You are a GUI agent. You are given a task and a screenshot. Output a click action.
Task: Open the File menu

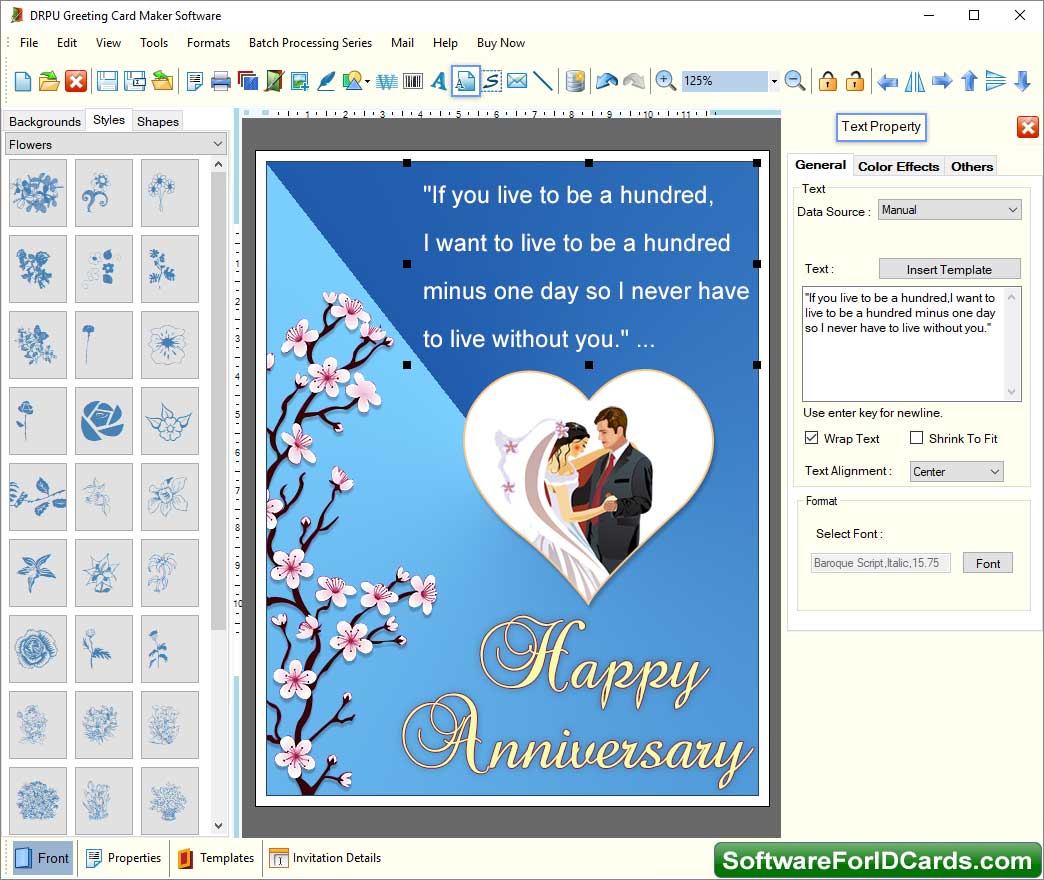click(29, 43)
